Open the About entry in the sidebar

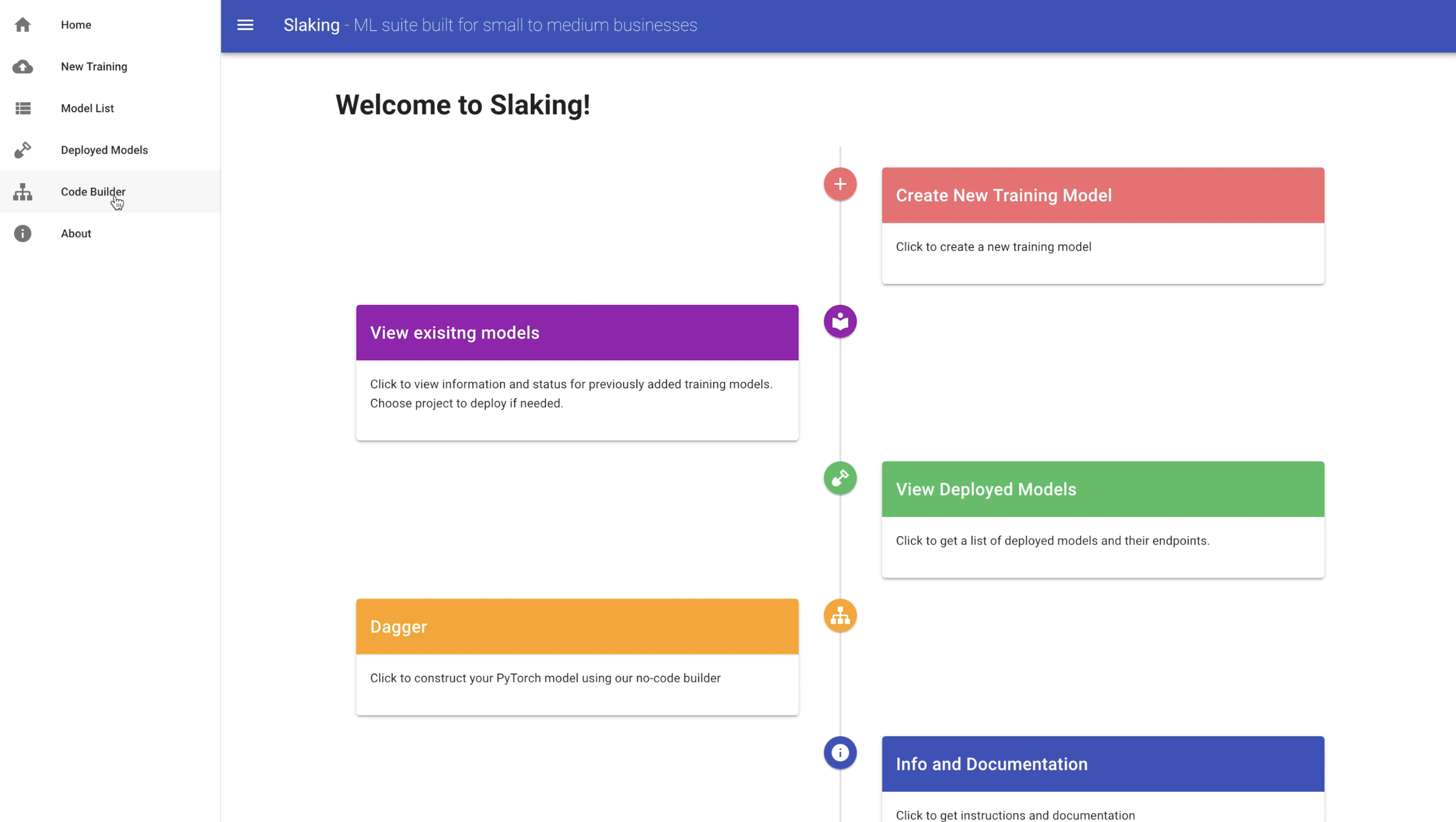coord(76,233)
